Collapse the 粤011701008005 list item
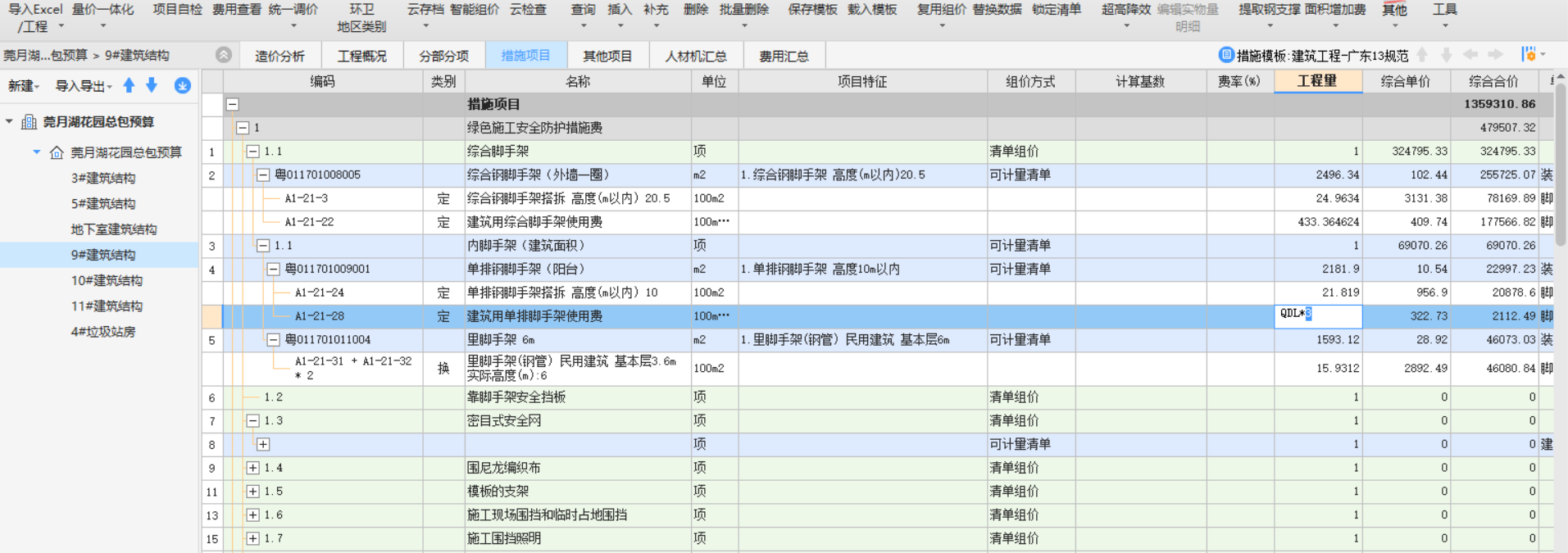Image resolution: width=1568 pixels, height=553 pixels. pyautogui.click(x=263, y=175)
